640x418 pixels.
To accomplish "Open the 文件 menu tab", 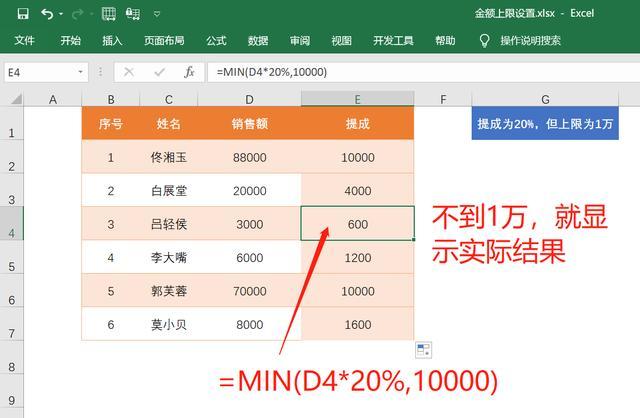I will pos(25,41).
